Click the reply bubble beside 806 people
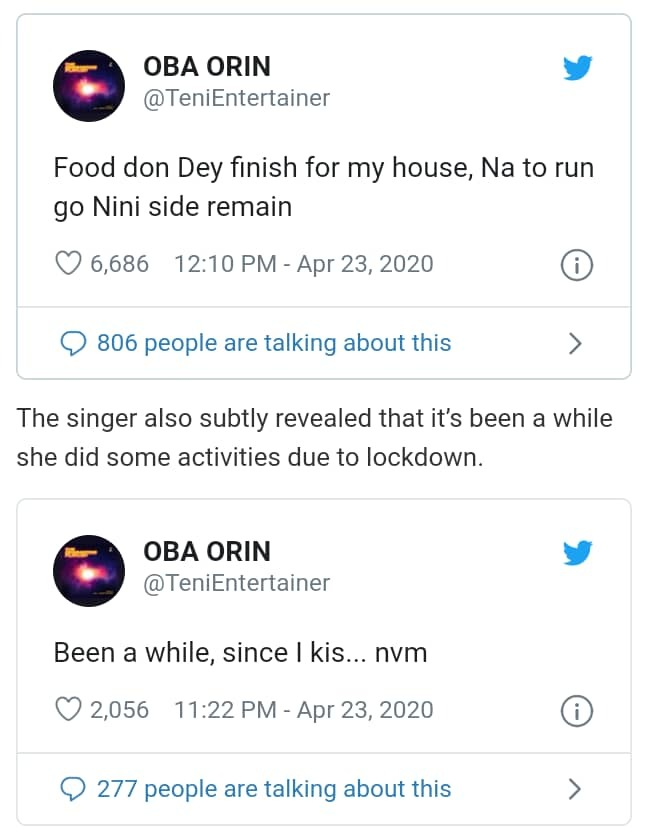The height and width of the screenshot is (838, 646). tap(74, 343)
